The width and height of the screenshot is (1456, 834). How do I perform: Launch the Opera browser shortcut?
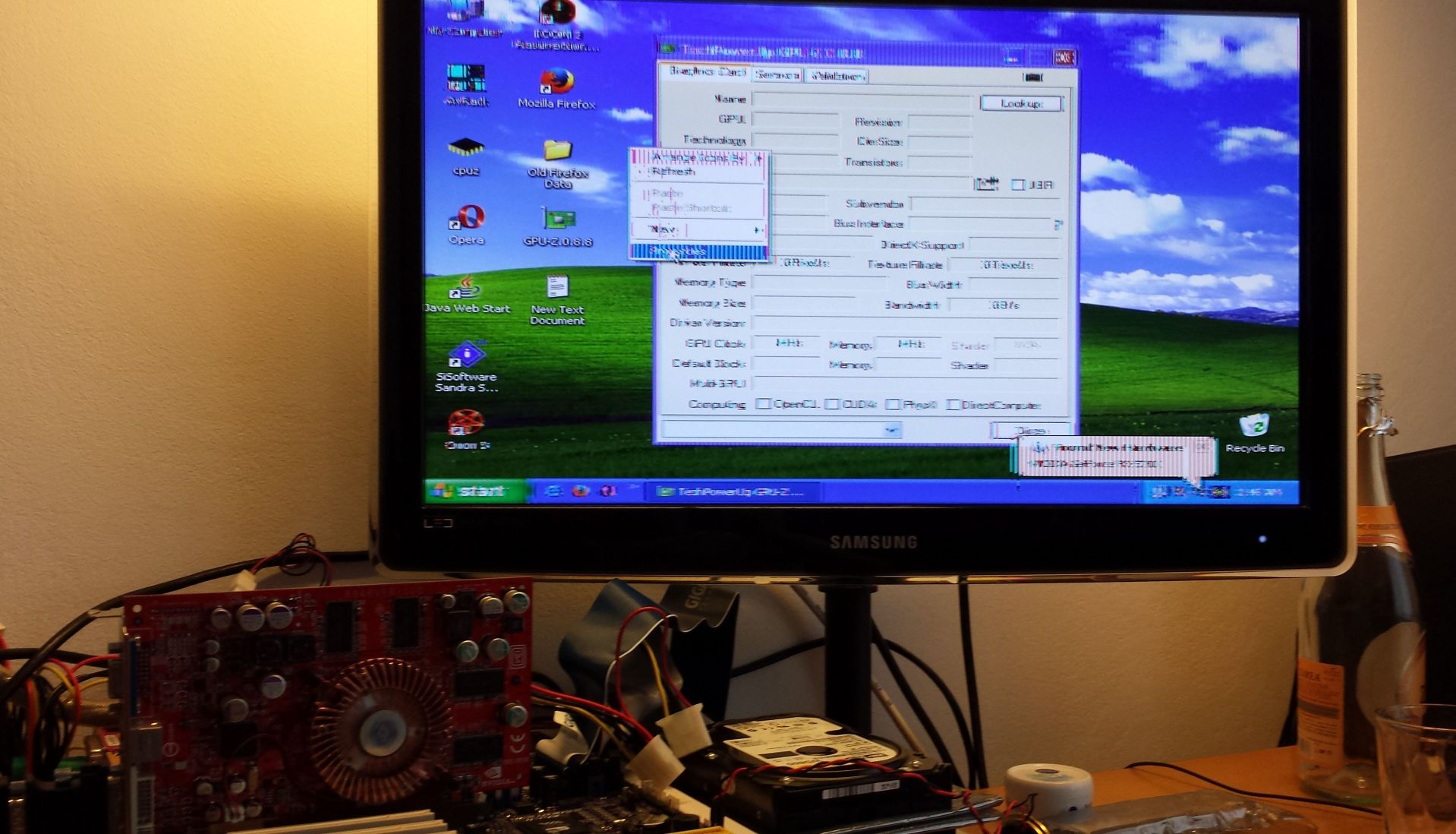[x=466, y=225]
